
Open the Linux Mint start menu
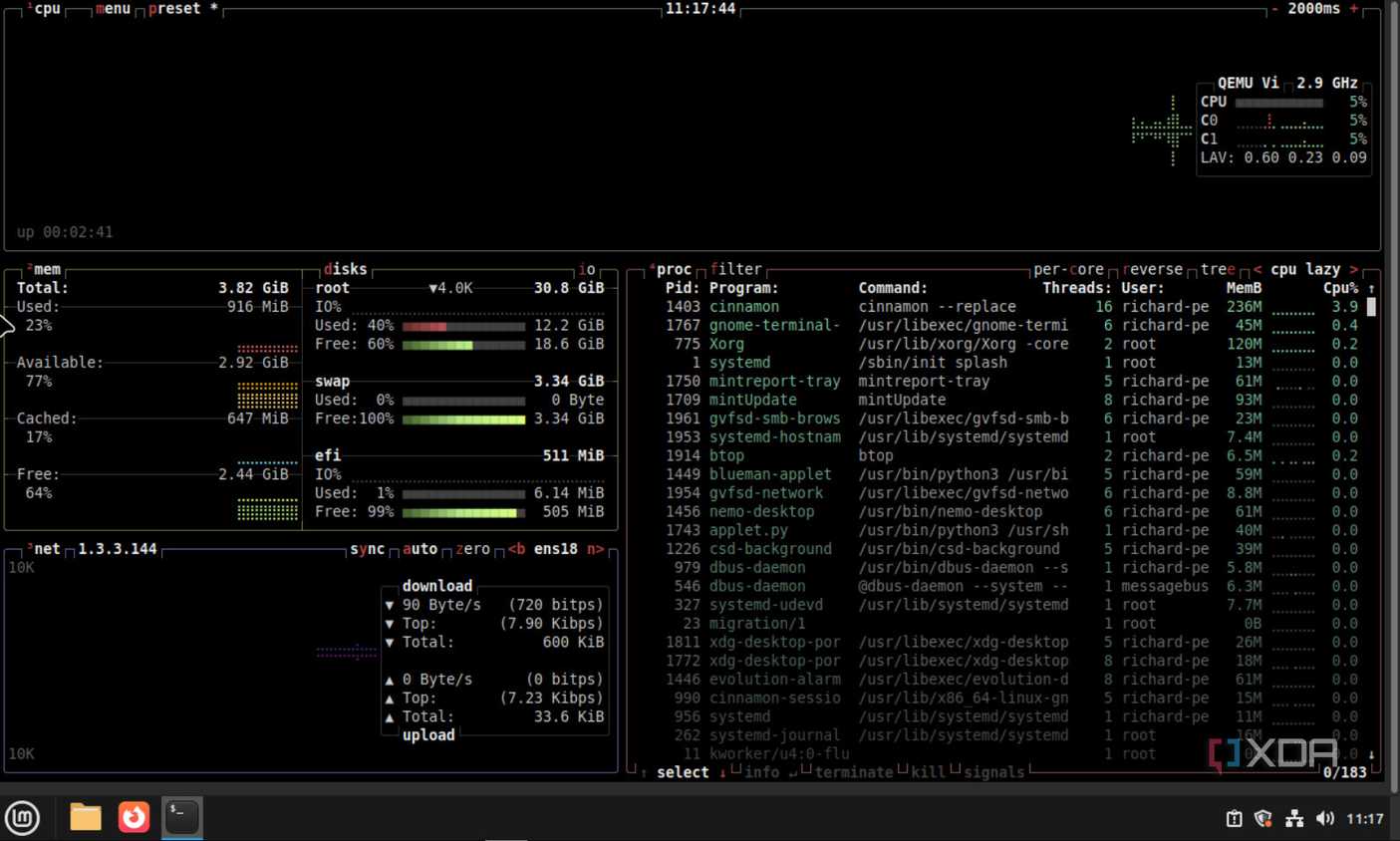click(22, 817)
